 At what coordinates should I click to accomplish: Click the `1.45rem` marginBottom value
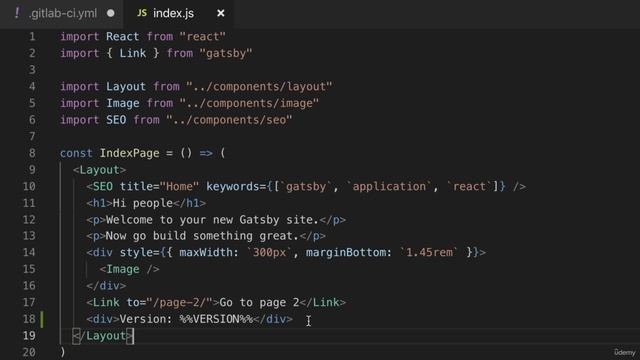pyautogui.click(x=429, y=252)
